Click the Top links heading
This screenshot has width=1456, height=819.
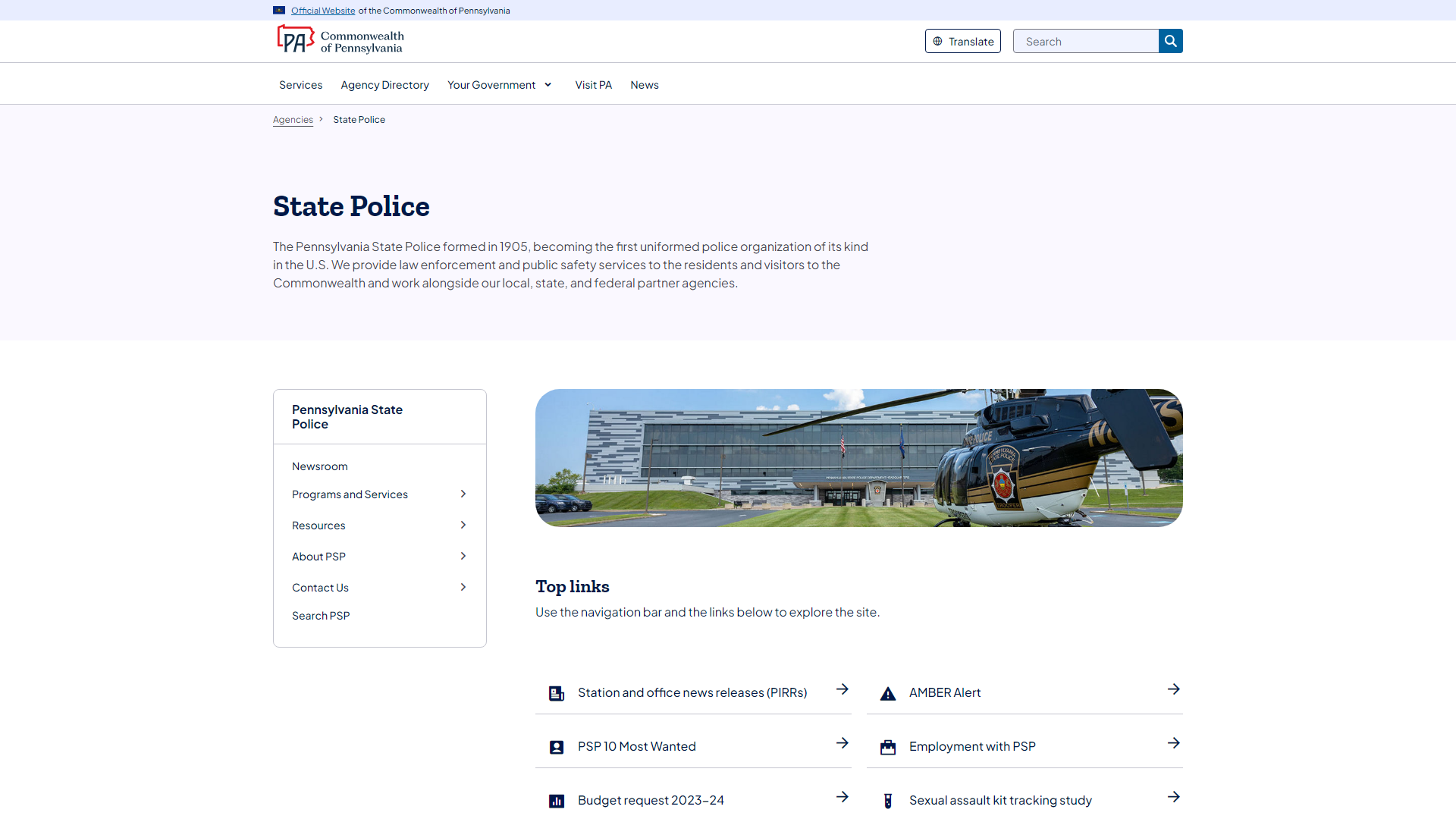573,587
